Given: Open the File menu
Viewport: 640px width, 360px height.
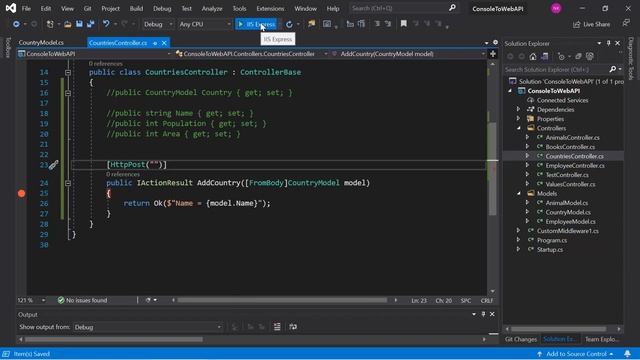Looking at the screenshot, I should tap(26, 9).
